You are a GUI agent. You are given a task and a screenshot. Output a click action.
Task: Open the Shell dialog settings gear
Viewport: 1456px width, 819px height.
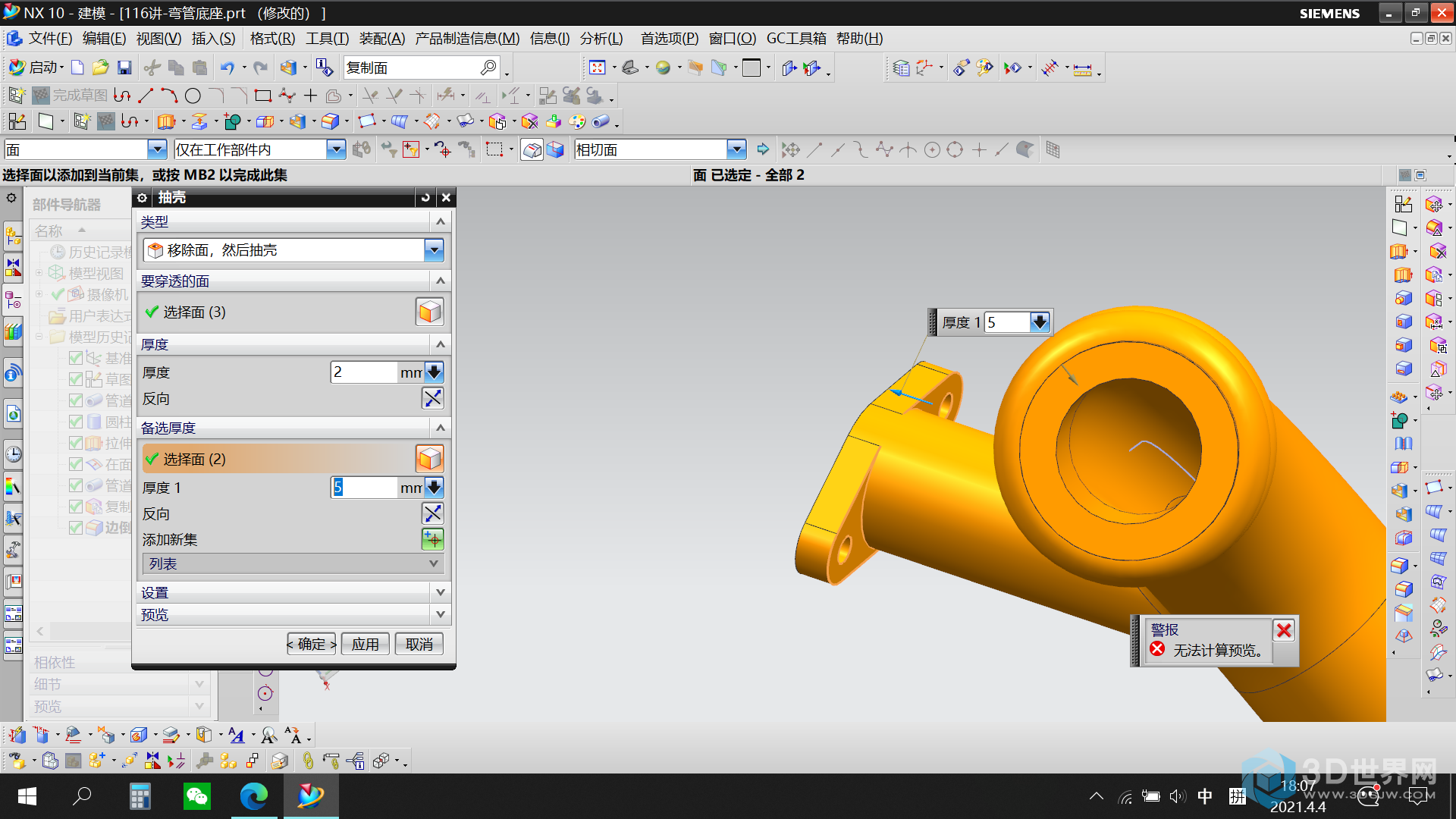coord(142,197)
